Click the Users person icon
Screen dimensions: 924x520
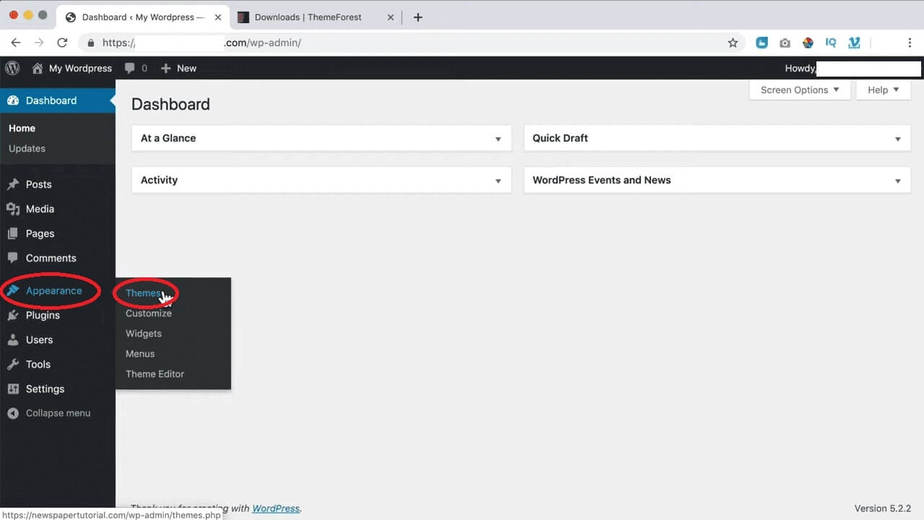(x=13, y=340)
